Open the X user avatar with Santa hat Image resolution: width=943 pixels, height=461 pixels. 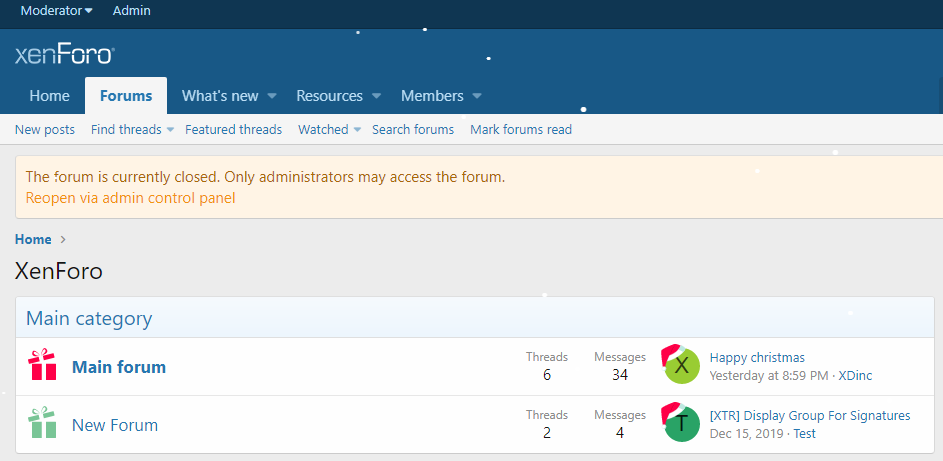coord(682,366)
